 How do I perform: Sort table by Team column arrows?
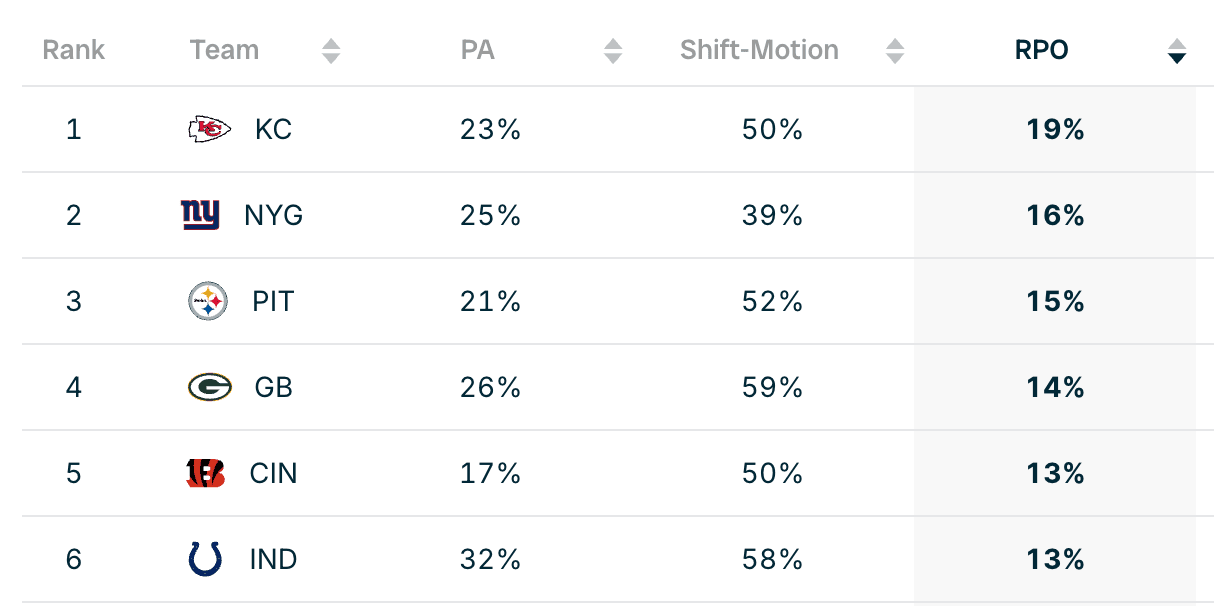[331, 51]
